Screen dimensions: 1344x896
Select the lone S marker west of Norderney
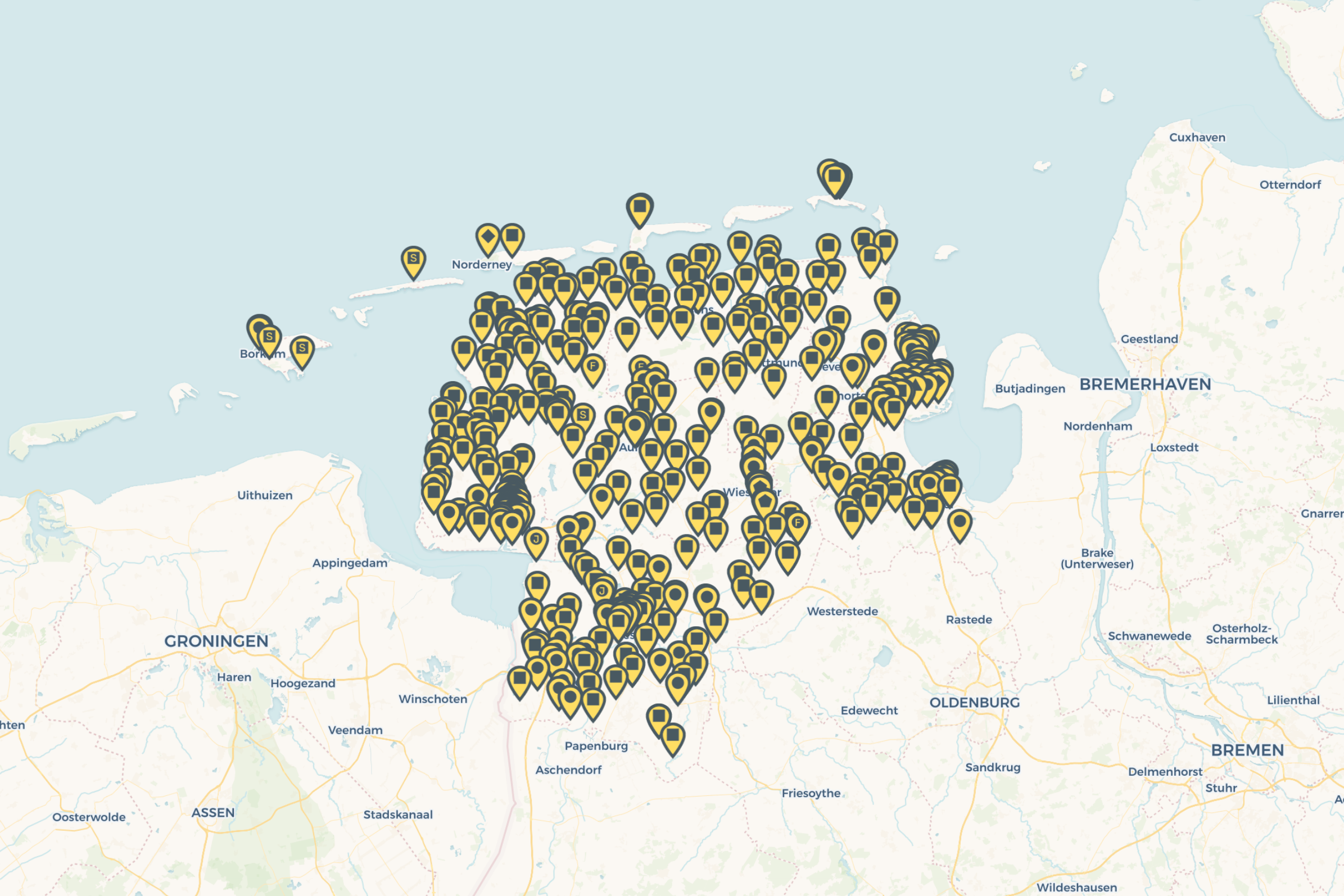(x=413, y=263)
